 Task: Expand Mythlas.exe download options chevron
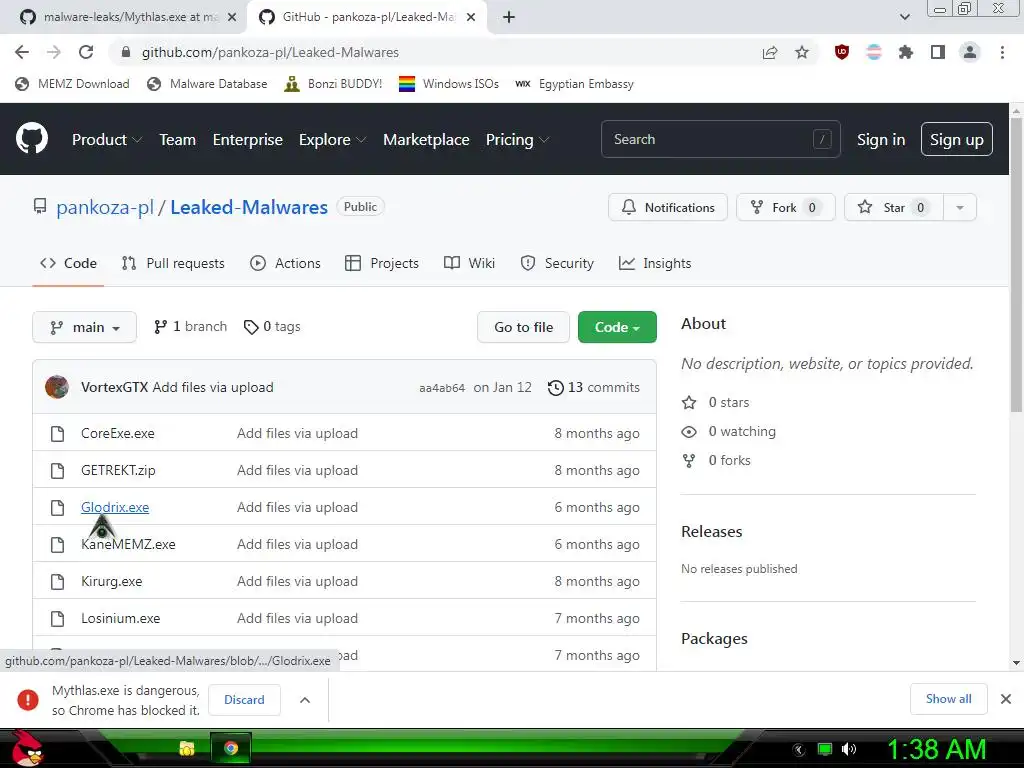pyautogui.click(x=305, y=699)
